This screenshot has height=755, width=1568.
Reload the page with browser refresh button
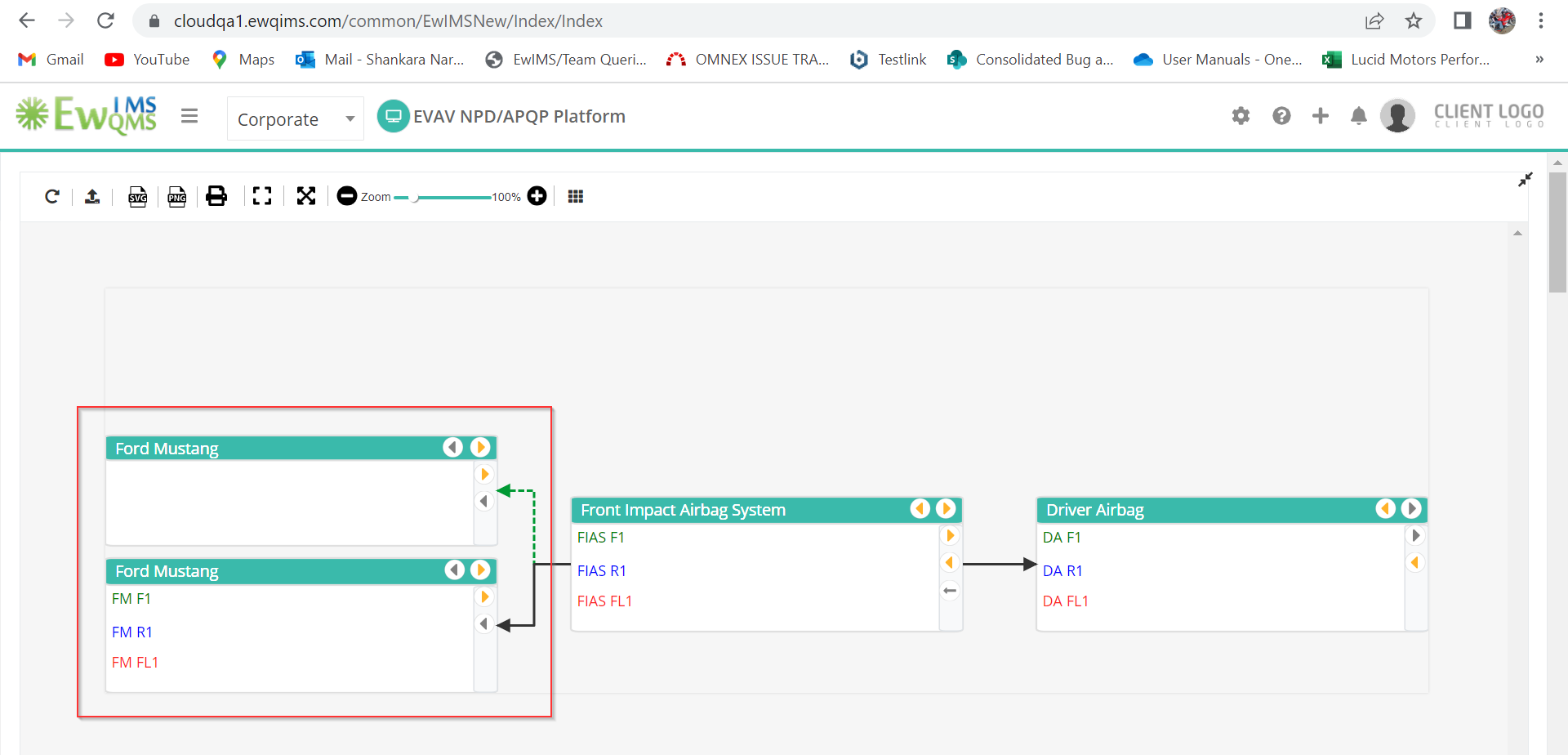(105, 20)
